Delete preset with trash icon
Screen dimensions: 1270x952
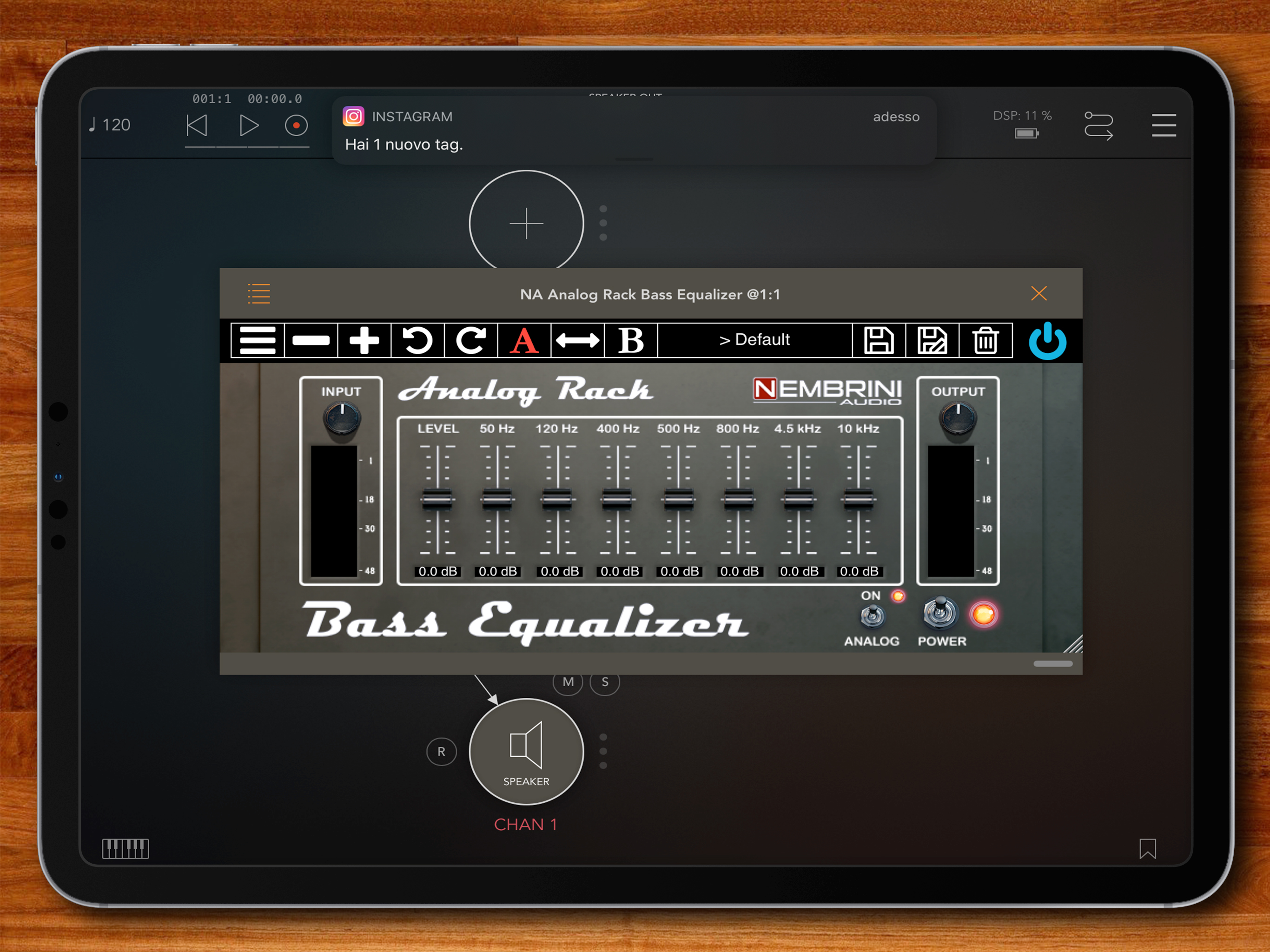click(985, 340)
